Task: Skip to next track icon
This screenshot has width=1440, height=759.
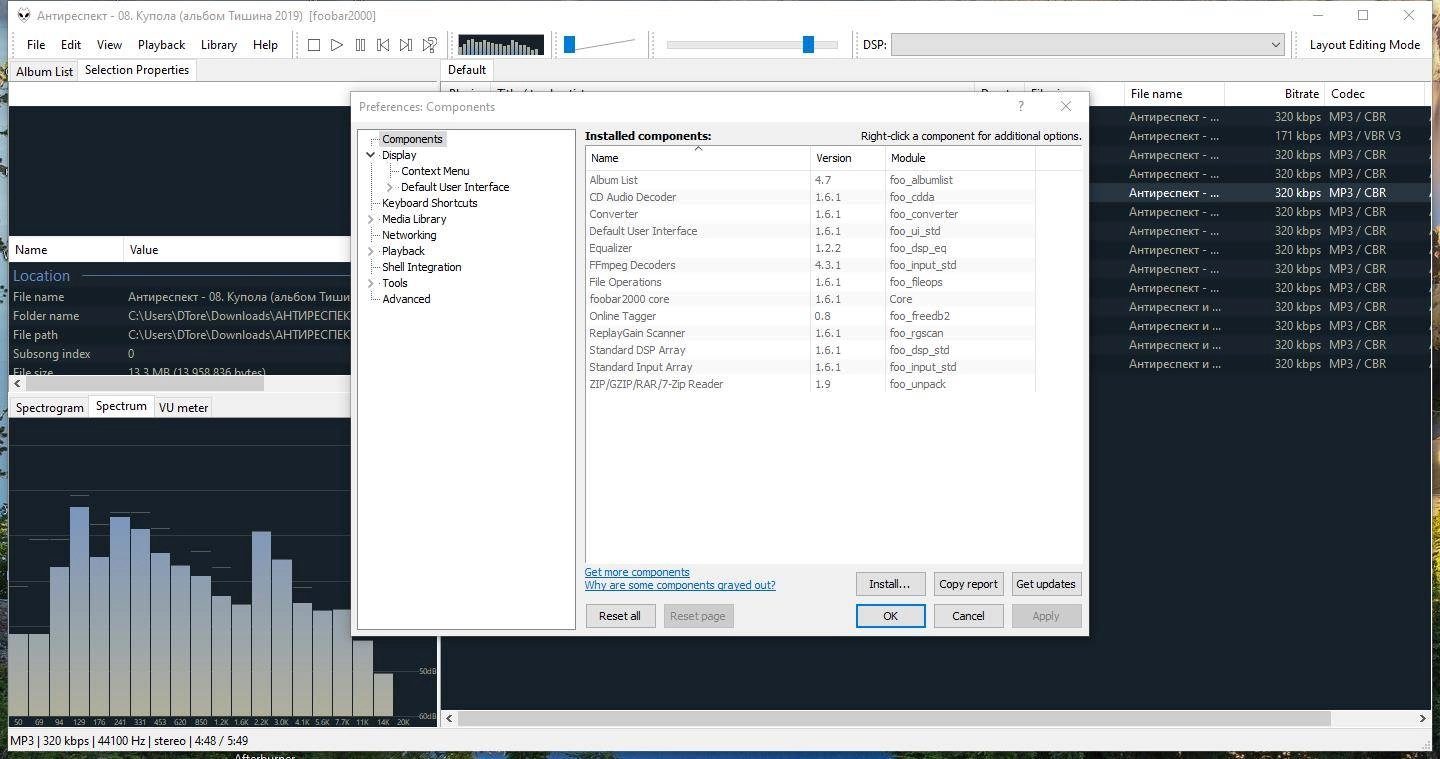Action: [x=406, y=45]
